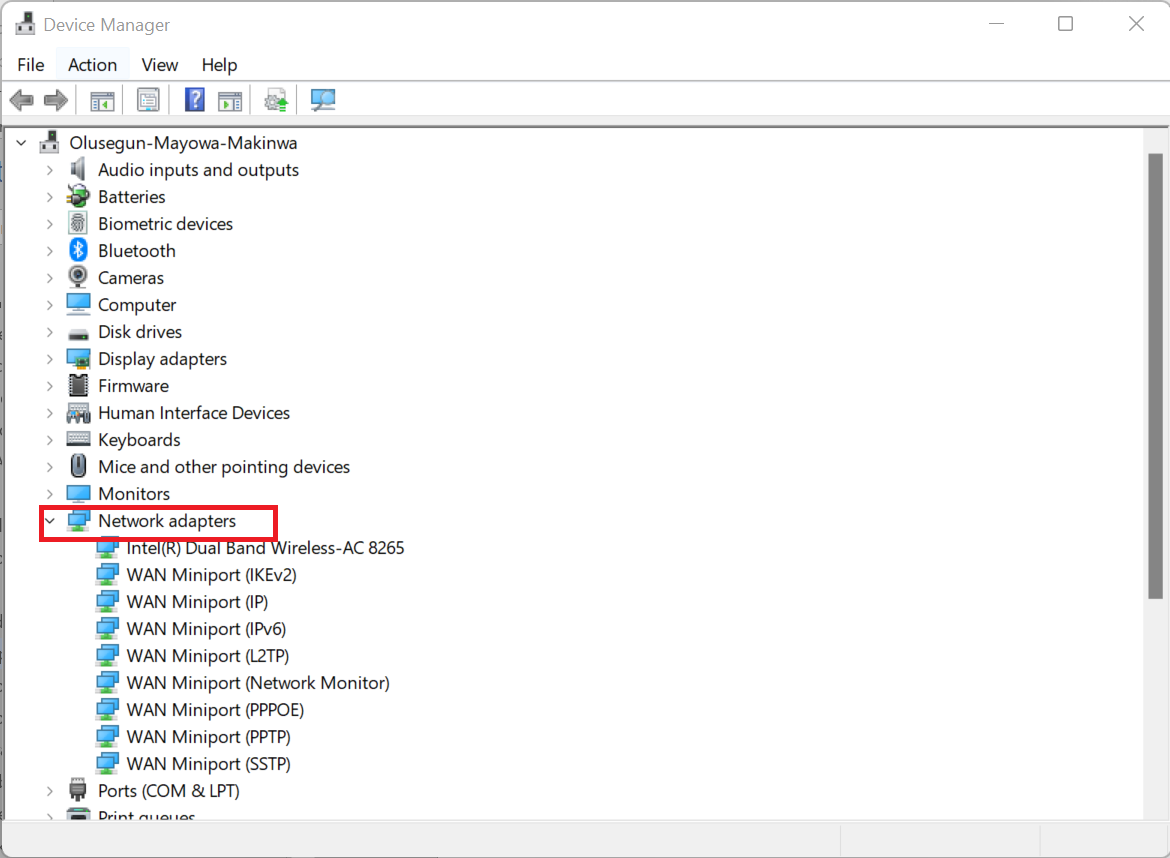1170x858 pixels.
Task: Minimize the Device Manager window
Action: 996,24
